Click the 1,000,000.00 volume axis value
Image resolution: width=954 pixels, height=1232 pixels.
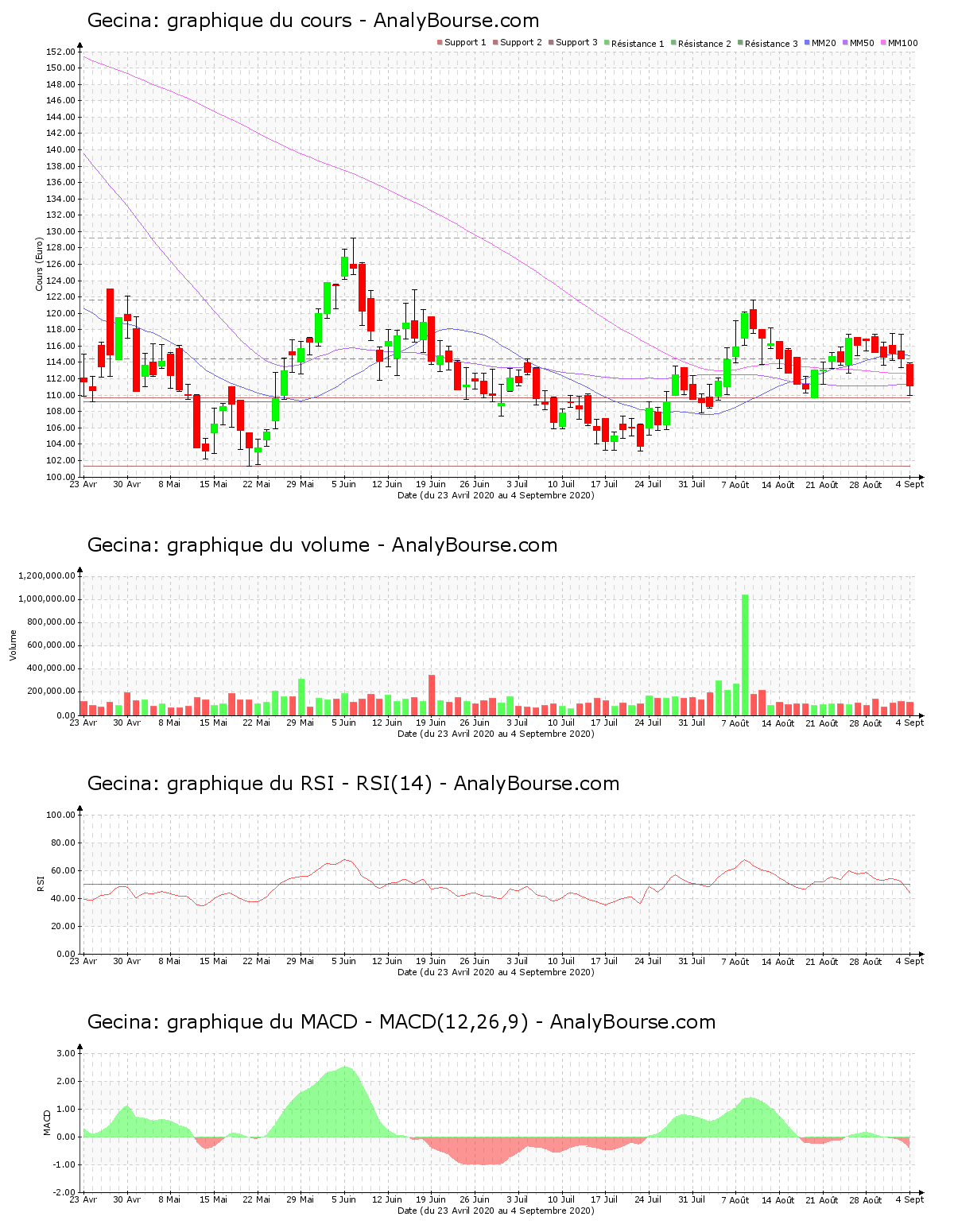[48, 599]
